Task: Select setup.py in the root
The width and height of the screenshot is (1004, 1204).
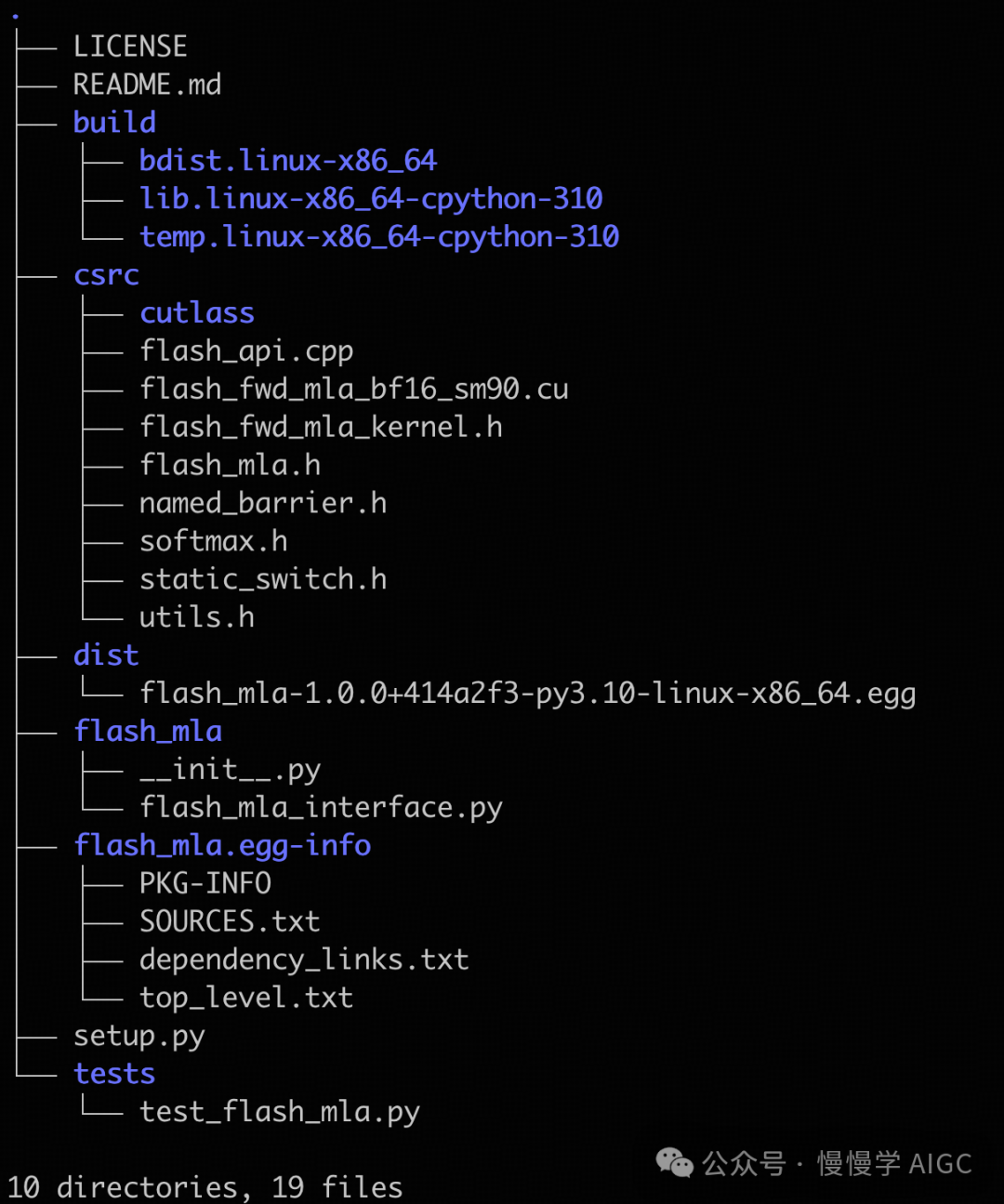Action: coord(139,1036)
